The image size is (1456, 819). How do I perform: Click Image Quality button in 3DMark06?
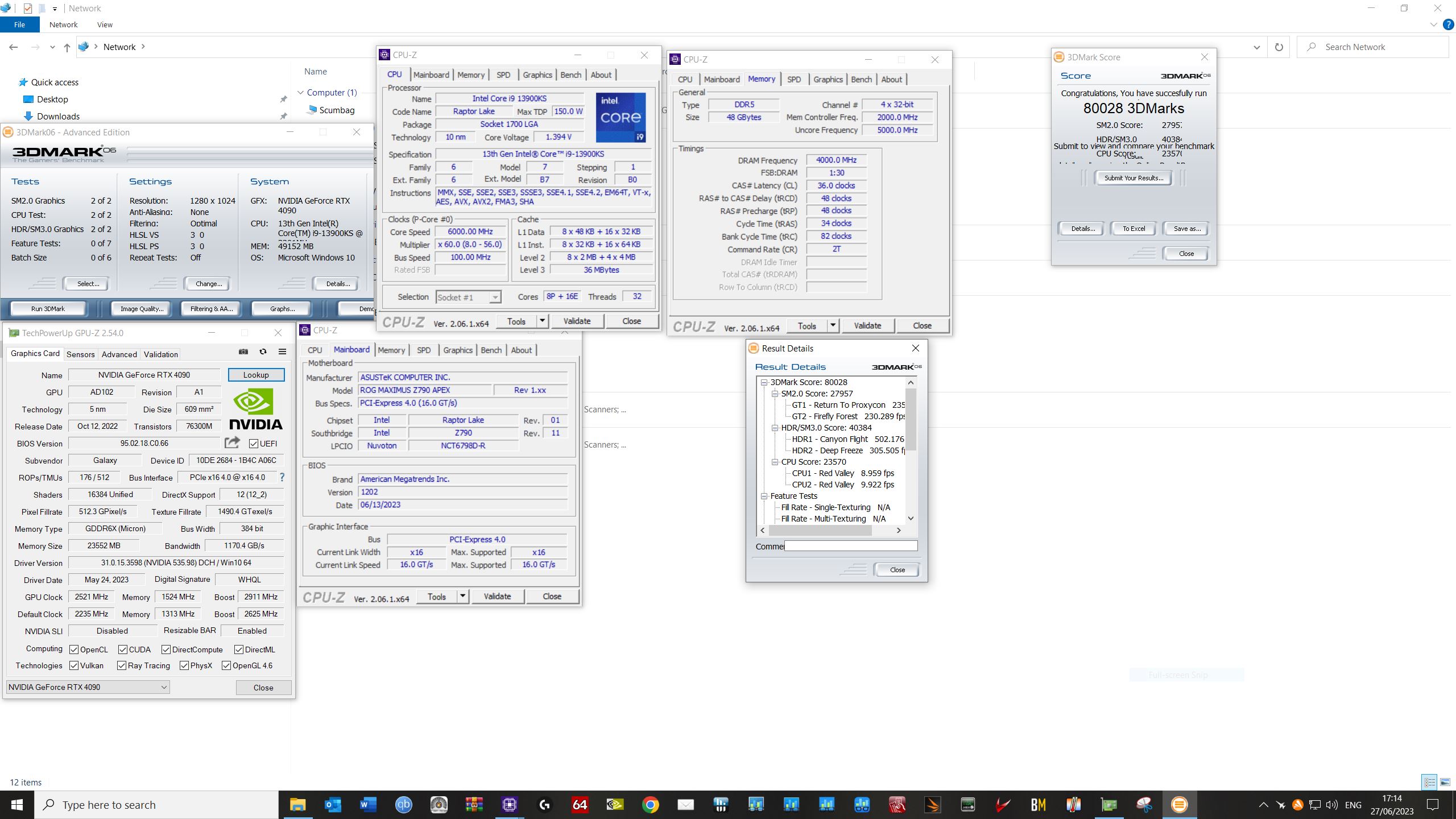(142, 308)
